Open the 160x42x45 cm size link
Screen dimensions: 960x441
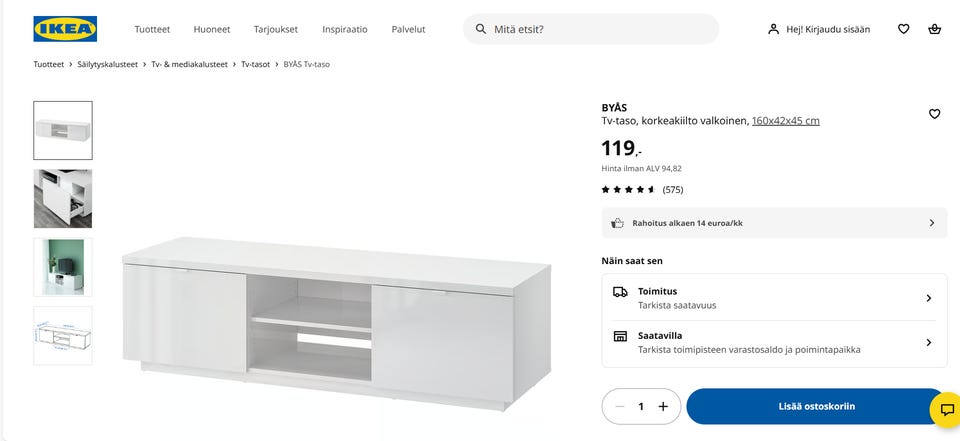coord(786,121)
